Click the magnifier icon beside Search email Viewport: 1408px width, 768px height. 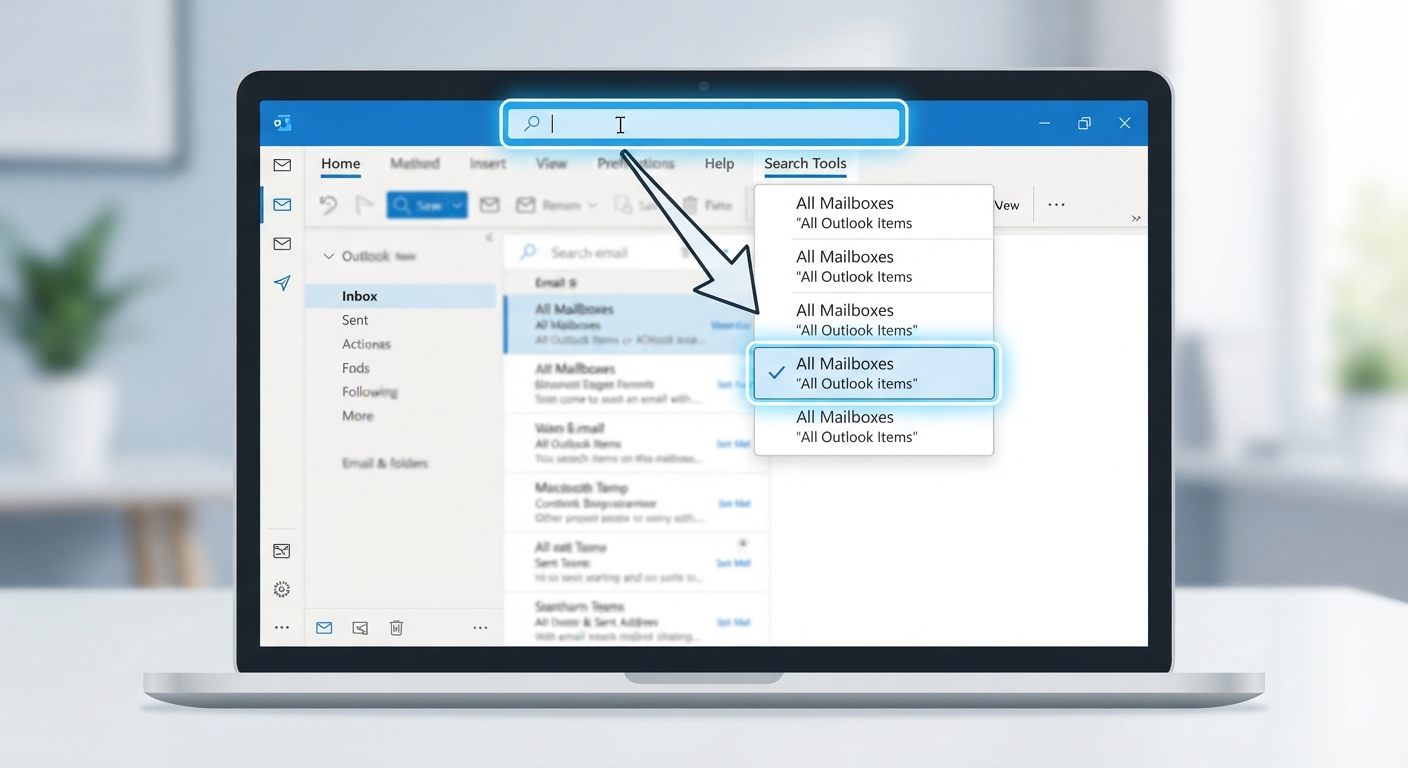(529, 253)
